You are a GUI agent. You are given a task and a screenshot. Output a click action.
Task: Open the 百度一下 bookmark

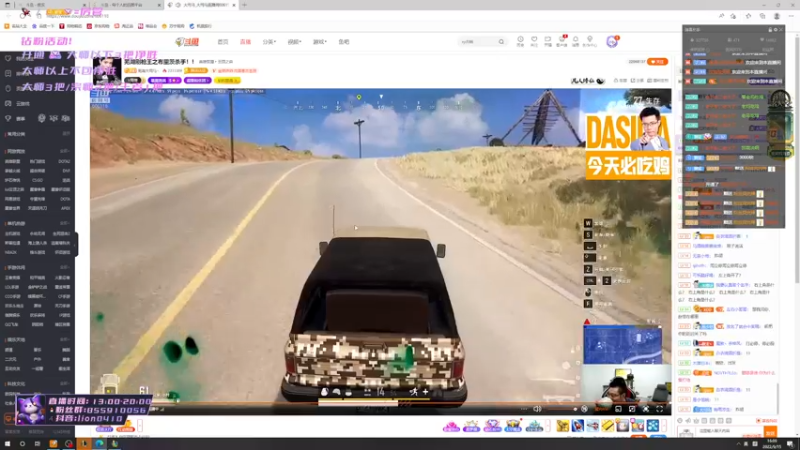(x=43, y=26)
